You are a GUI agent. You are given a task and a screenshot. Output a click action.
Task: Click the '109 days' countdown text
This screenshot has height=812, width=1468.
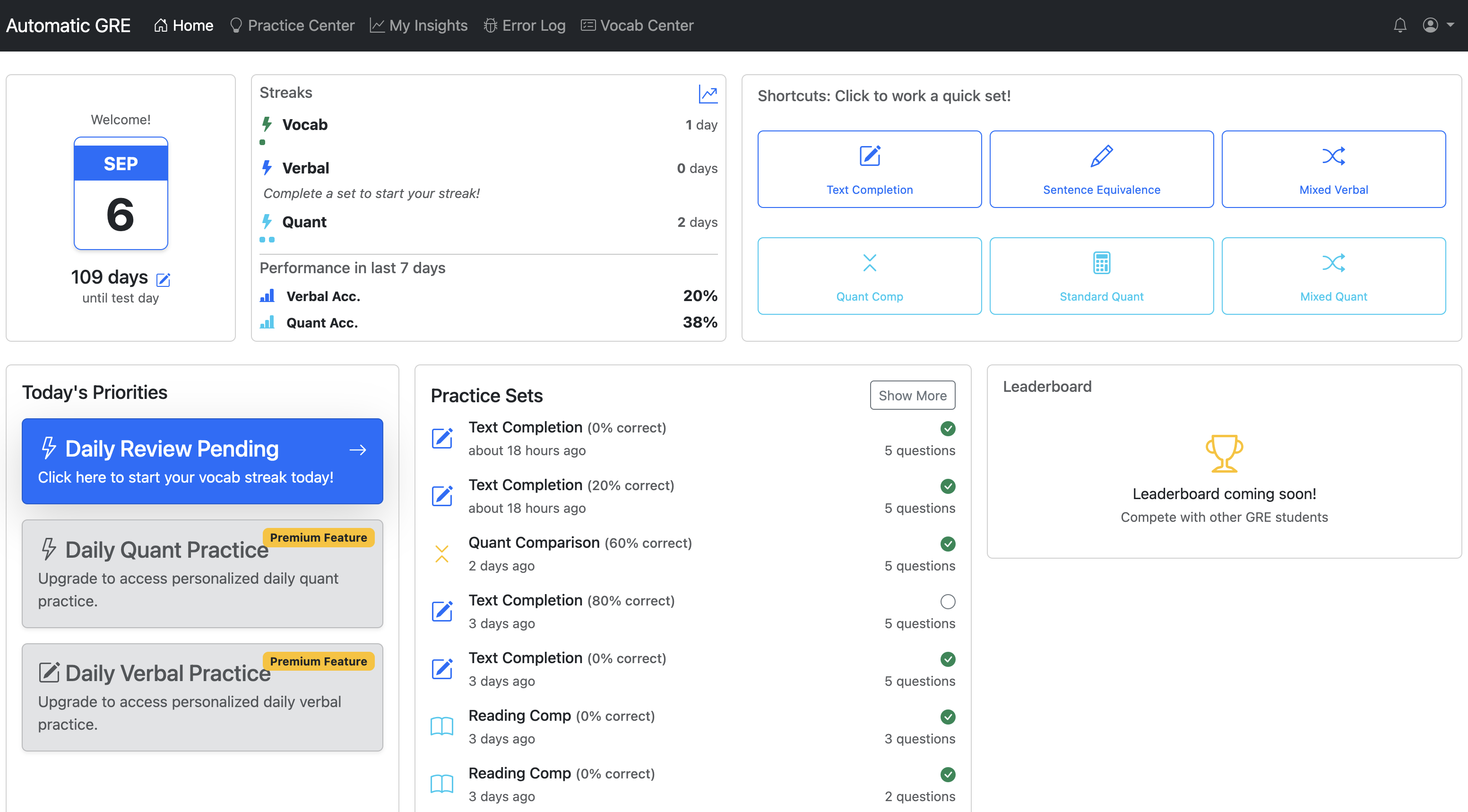pos(110,277)
